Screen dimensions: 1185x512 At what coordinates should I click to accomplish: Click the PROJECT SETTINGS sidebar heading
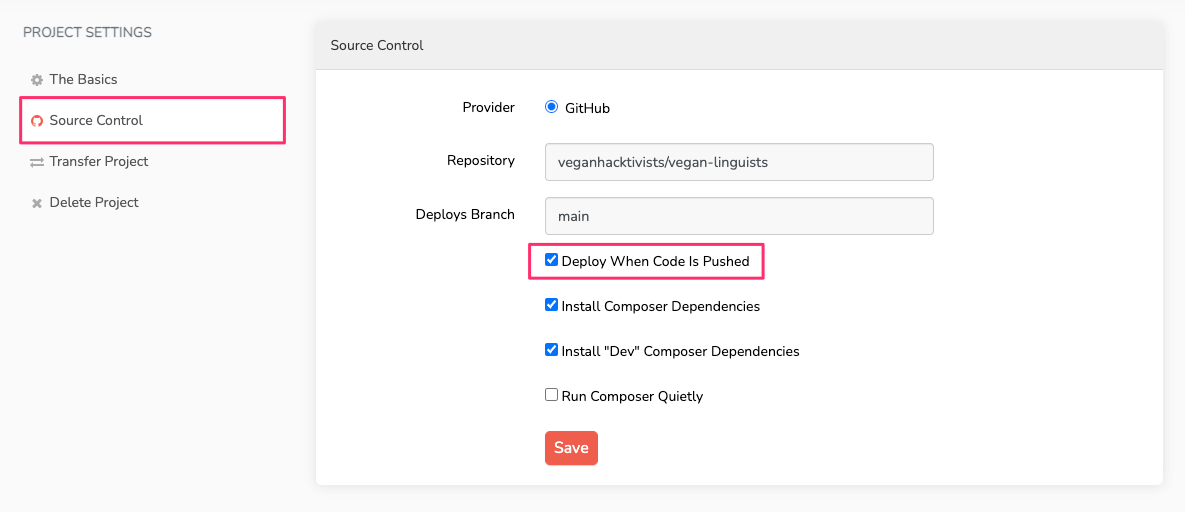(x=87, y=32)
